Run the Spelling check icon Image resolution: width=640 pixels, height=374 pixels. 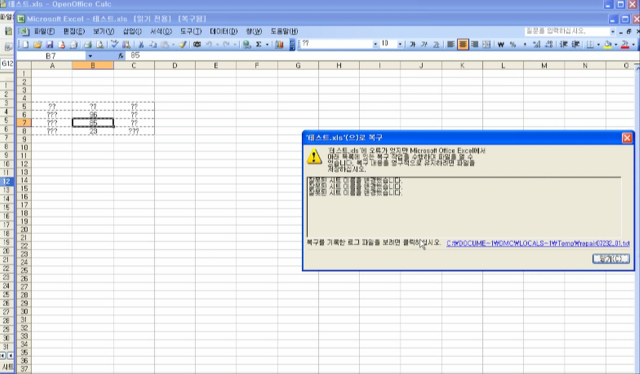point(115,44)
